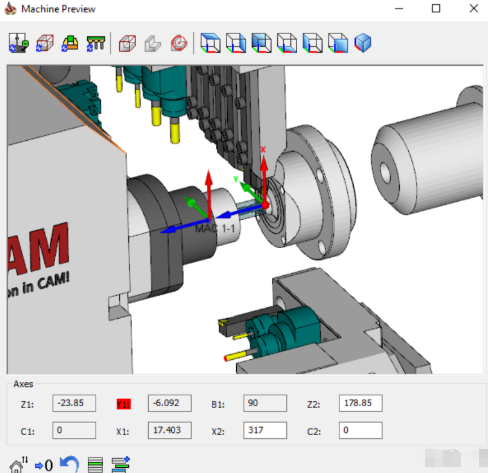Switch to the left-face view cube
Viewport: 488px width, 473px height.
313,43
